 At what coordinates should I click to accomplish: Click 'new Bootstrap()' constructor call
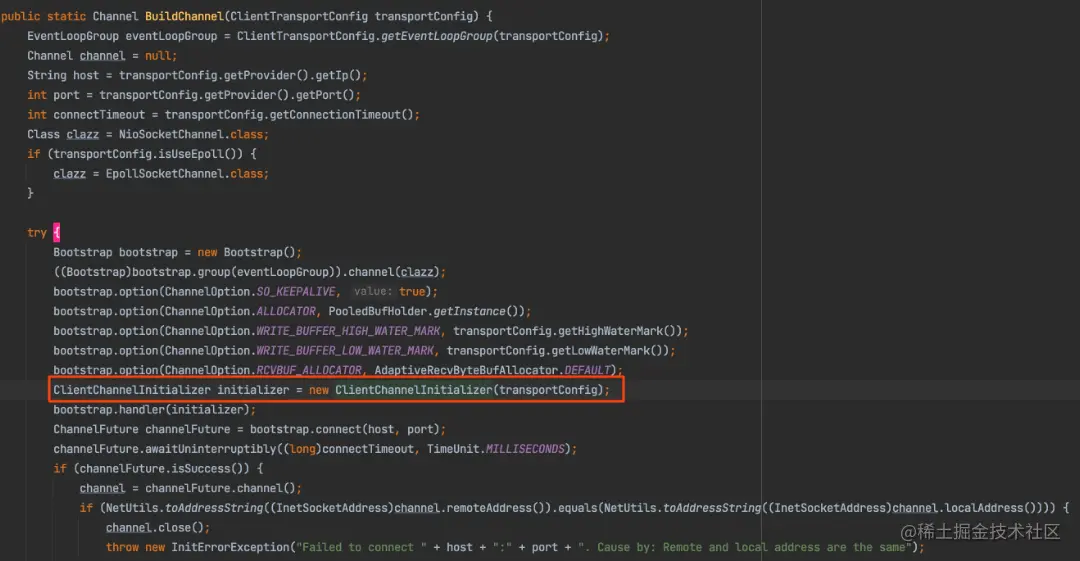point(249,252)
